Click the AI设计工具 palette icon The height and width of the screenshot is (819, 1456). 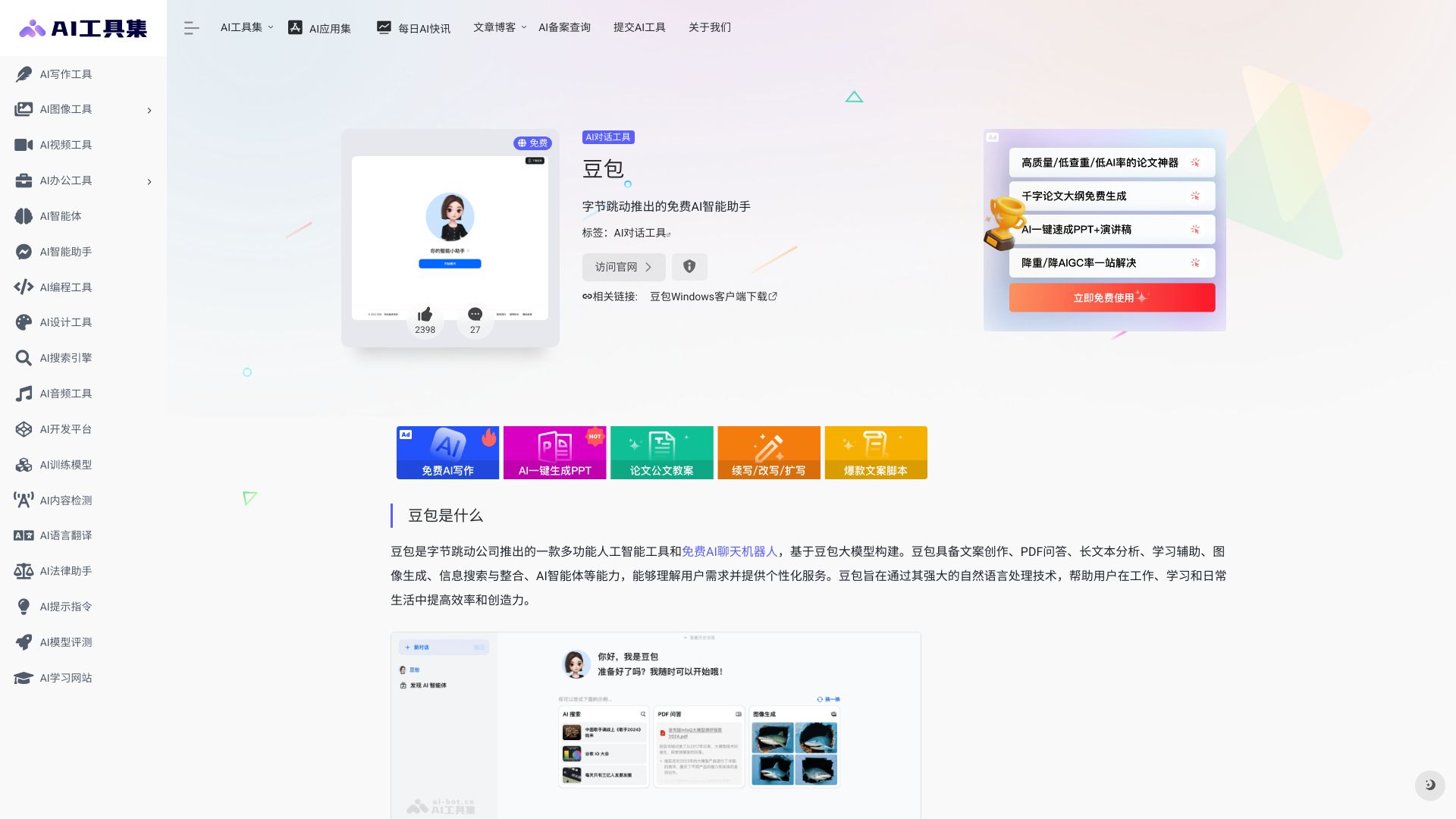(24, 322)
